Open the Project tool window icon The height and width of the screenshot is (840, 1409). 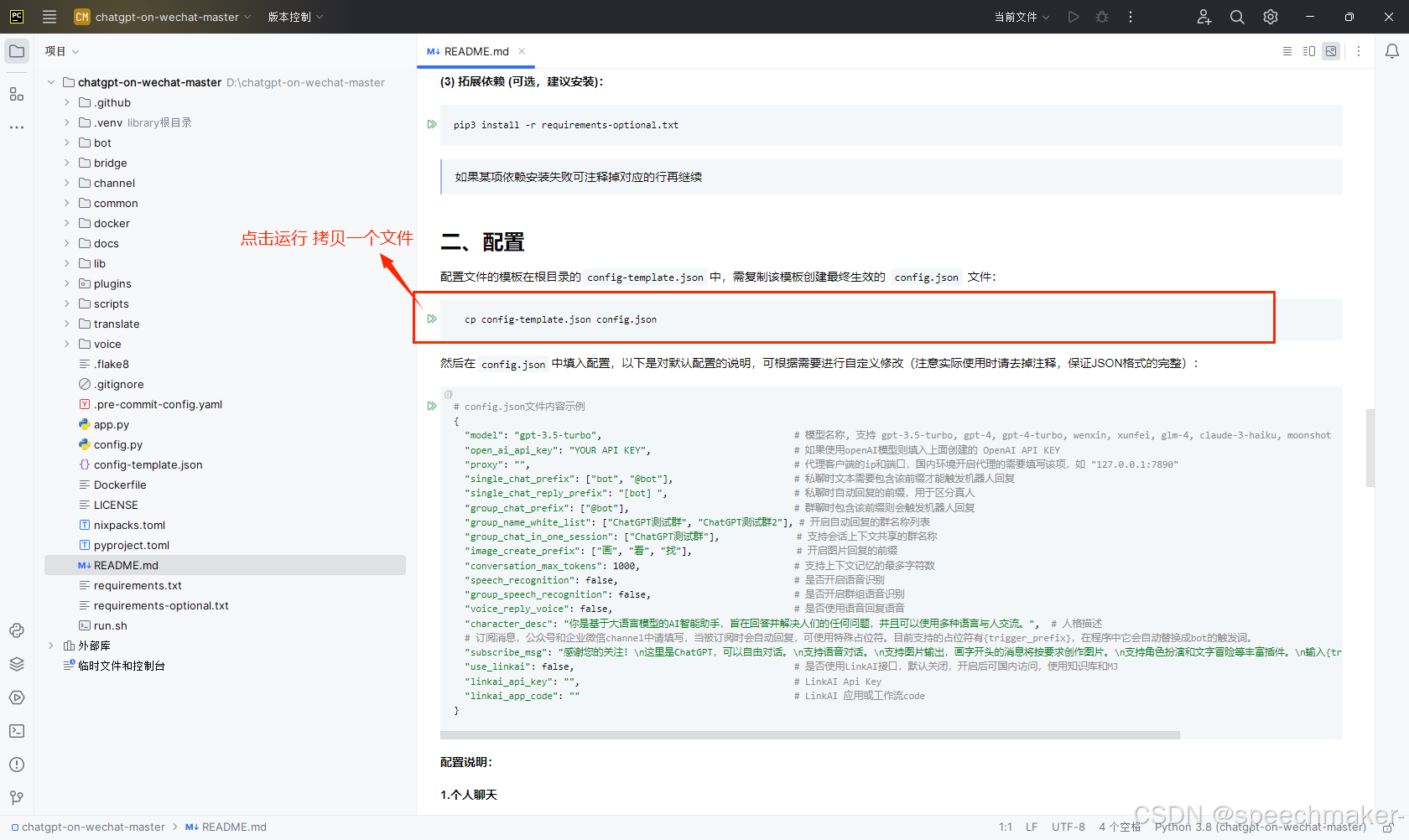[x=17, y=51]
